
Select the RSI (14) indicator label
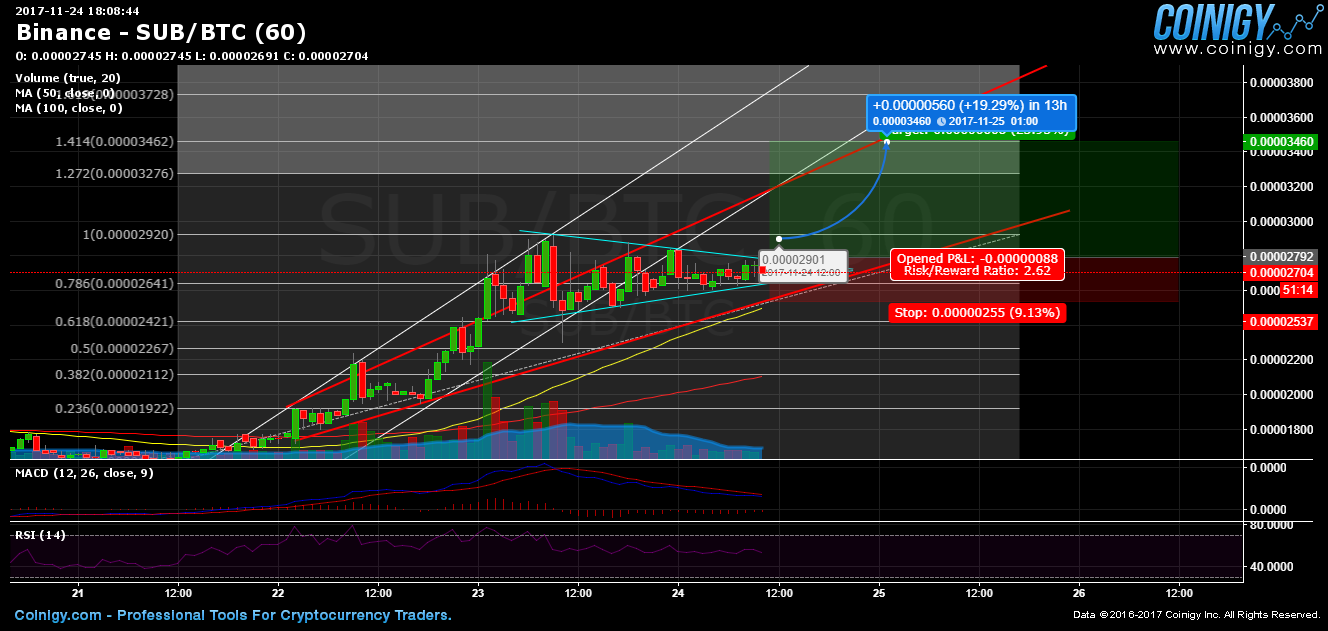[x=40, y=535]
